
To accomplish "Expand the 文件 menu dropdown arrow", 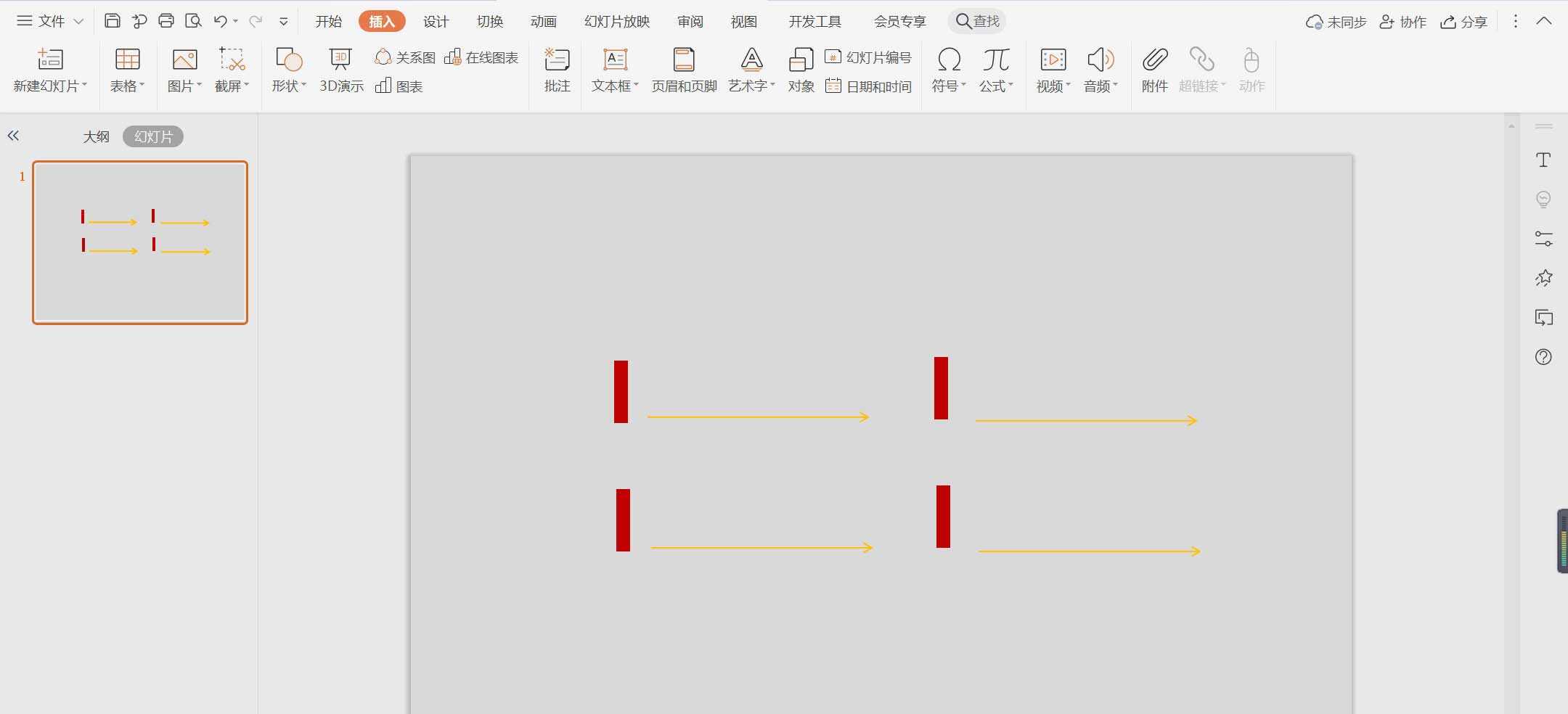I will 78,22.
